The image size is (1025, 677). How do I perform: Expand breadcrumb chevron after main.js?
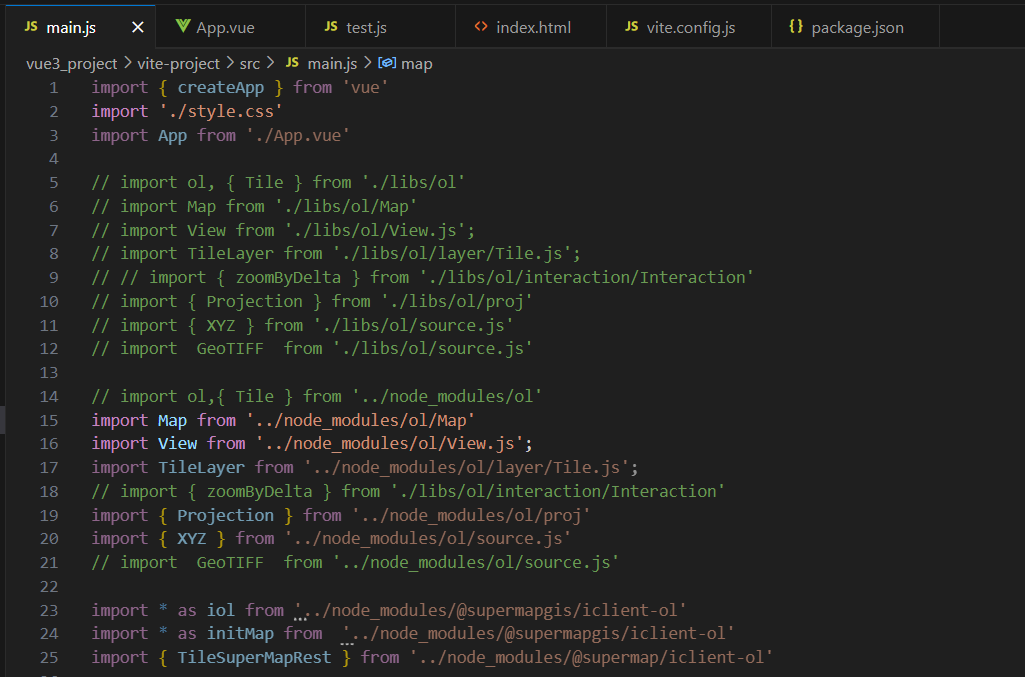pos(367,63)
